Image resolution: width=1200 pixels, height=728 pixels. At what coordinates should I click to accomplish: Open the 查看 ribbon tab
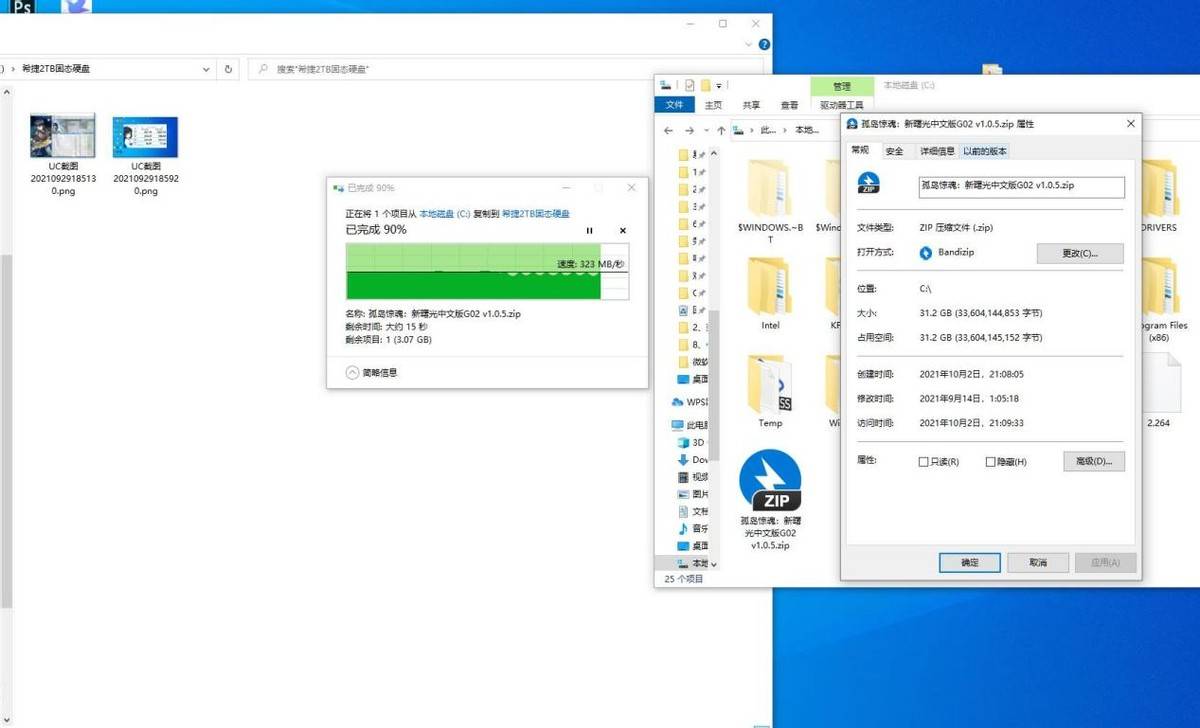[x=789, y=105]
